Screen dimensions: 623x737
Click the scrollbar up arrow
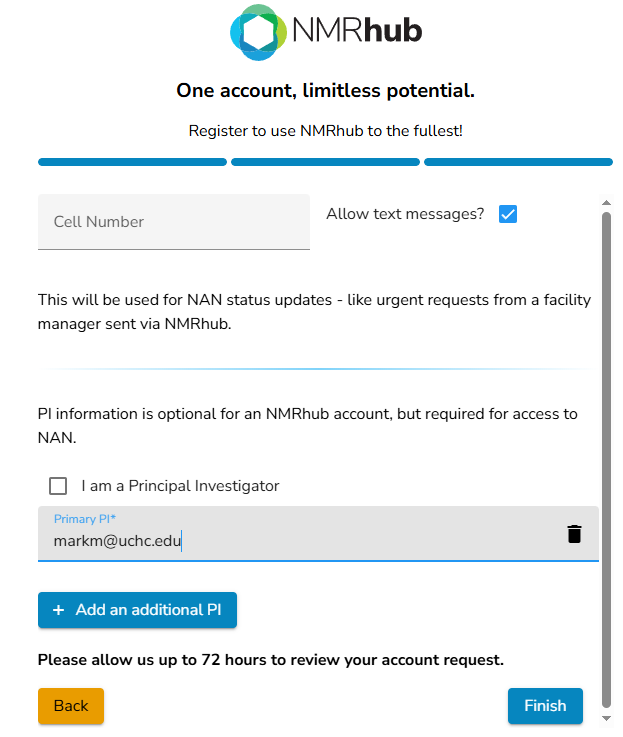point(605,202)
